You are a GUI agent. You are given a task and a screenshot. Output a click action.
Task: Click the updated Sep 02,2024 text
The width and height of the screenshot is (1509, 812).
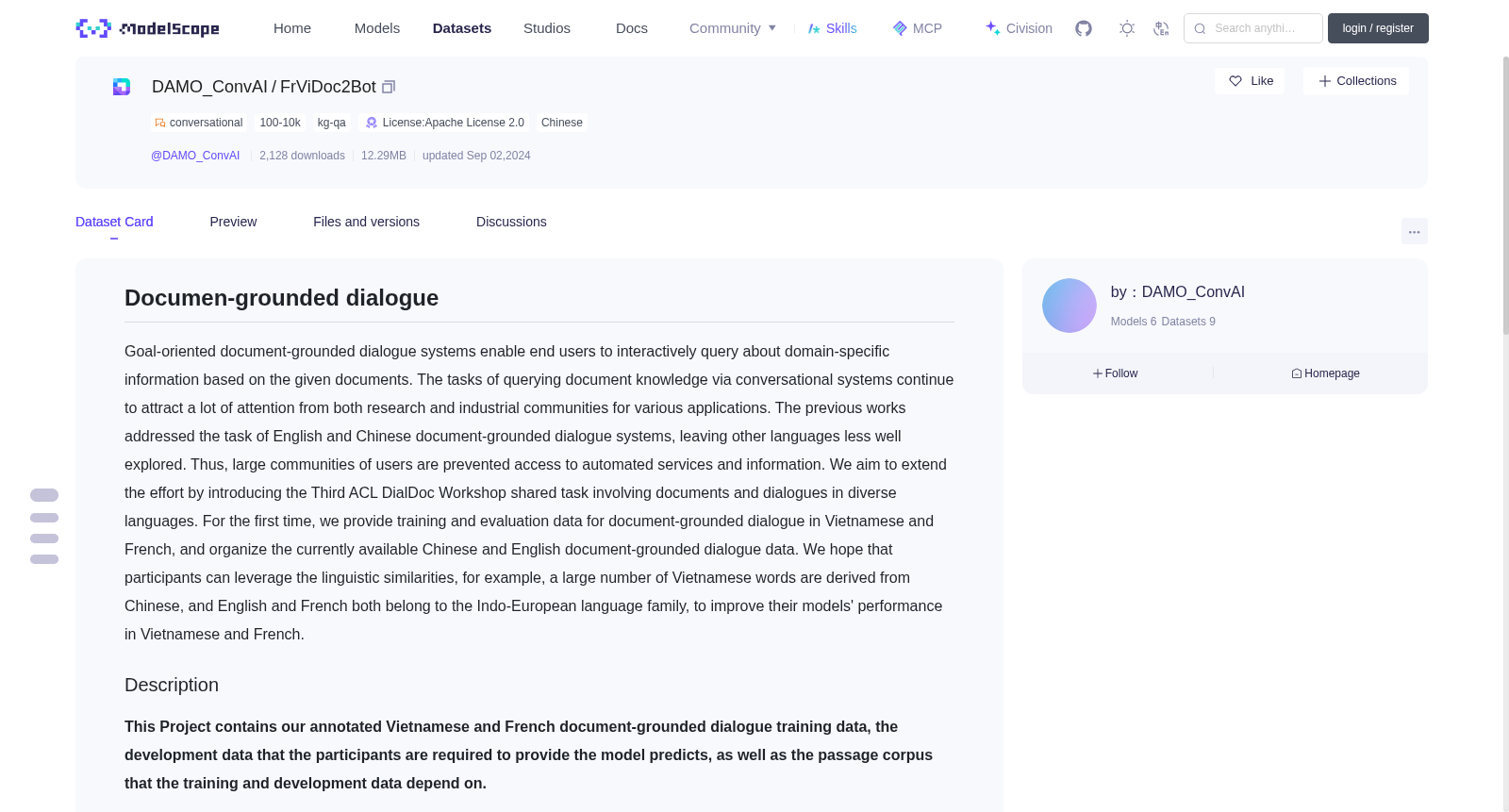pyautogui.click(x=476, y=156)
